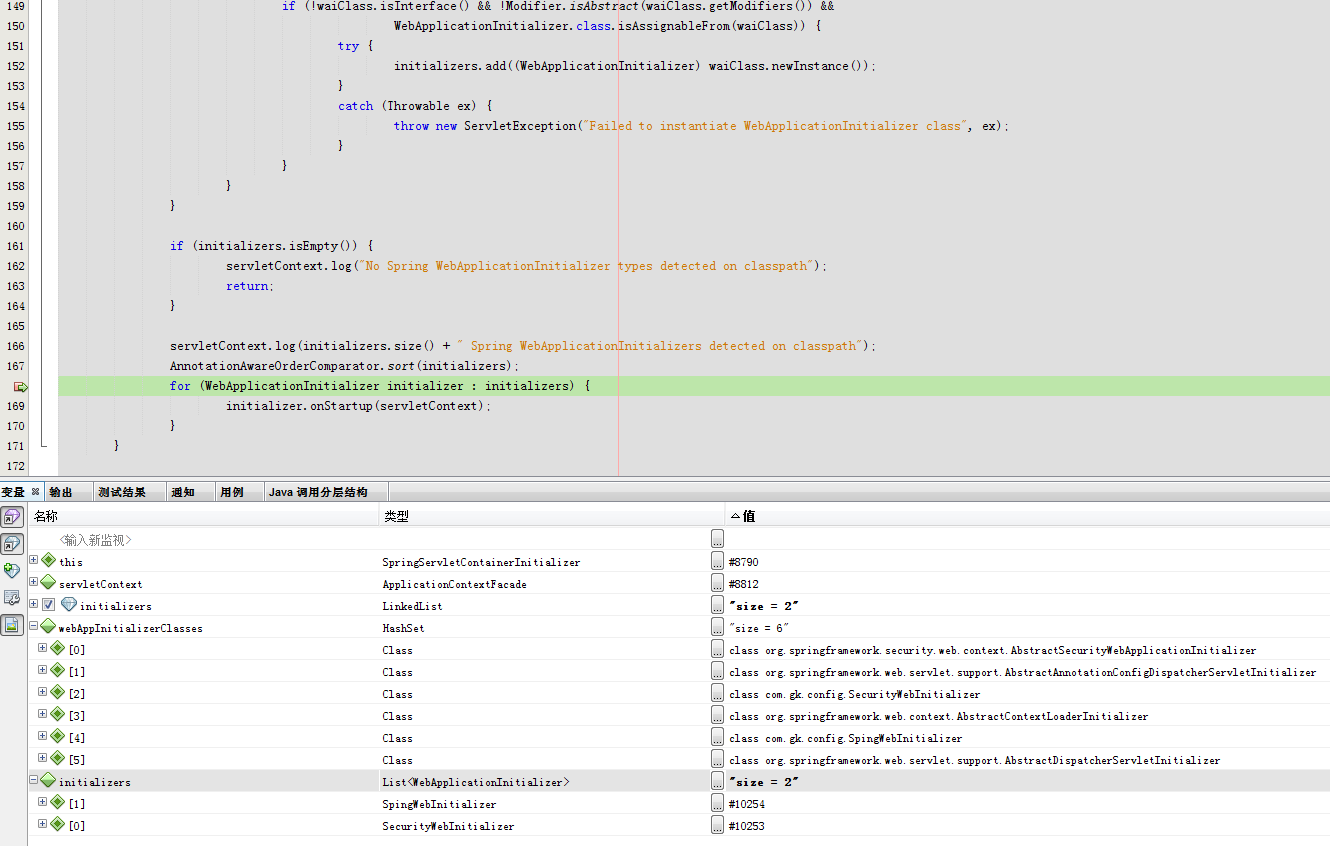The image size is (1330, 846).
Task: Click AnnotationAwareOrderComparator.sort code line
Action: (344, 366)
